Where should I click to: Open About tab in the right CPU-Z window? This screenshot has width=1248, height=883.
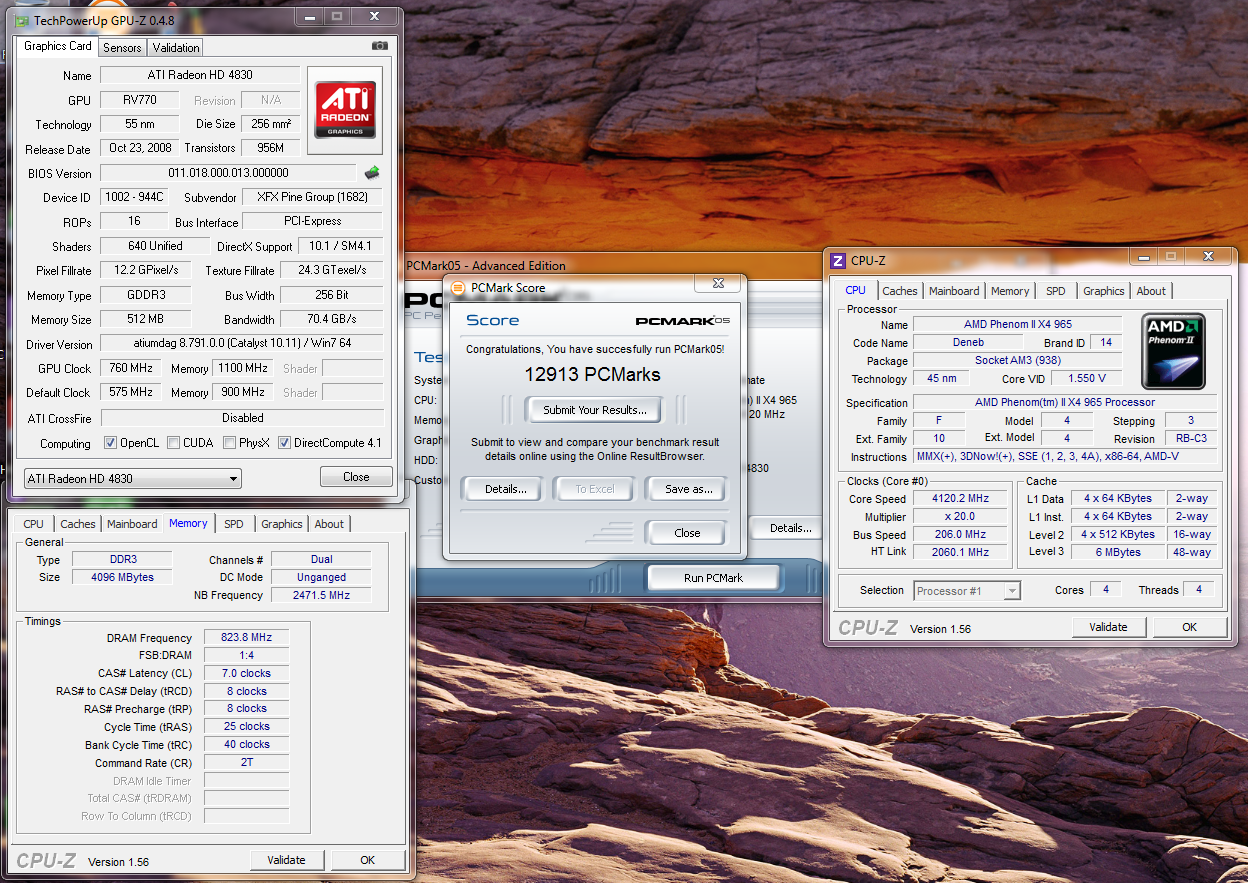click(x=1151, y=291)
